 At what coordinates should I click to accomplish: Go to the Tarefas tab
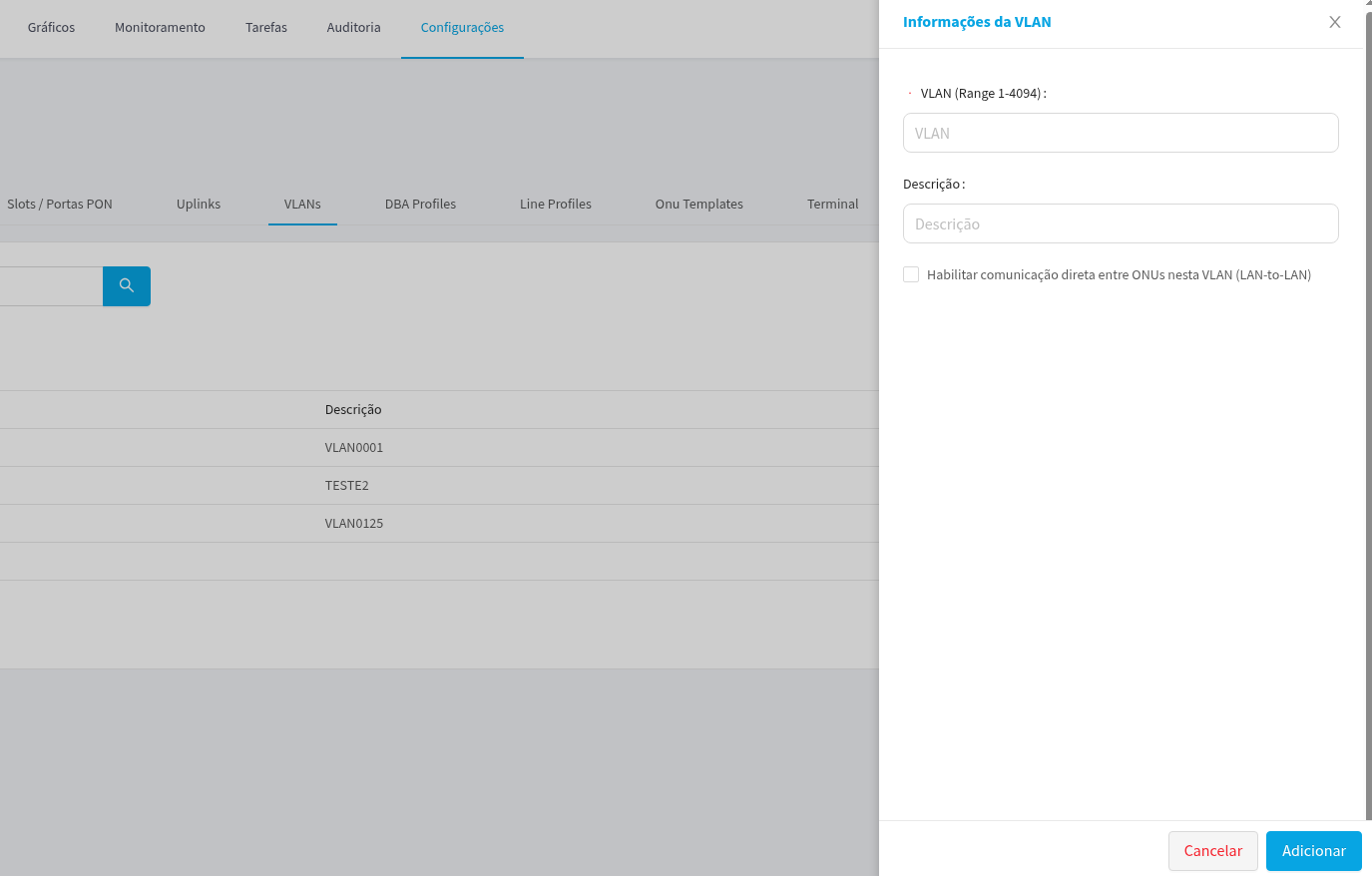tap(266, 28)
